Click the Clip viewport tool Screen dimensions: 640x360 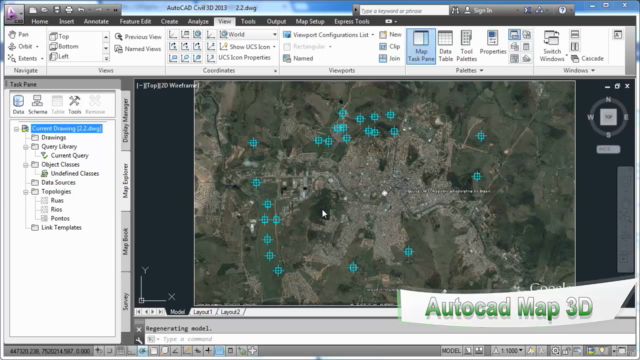390,47
